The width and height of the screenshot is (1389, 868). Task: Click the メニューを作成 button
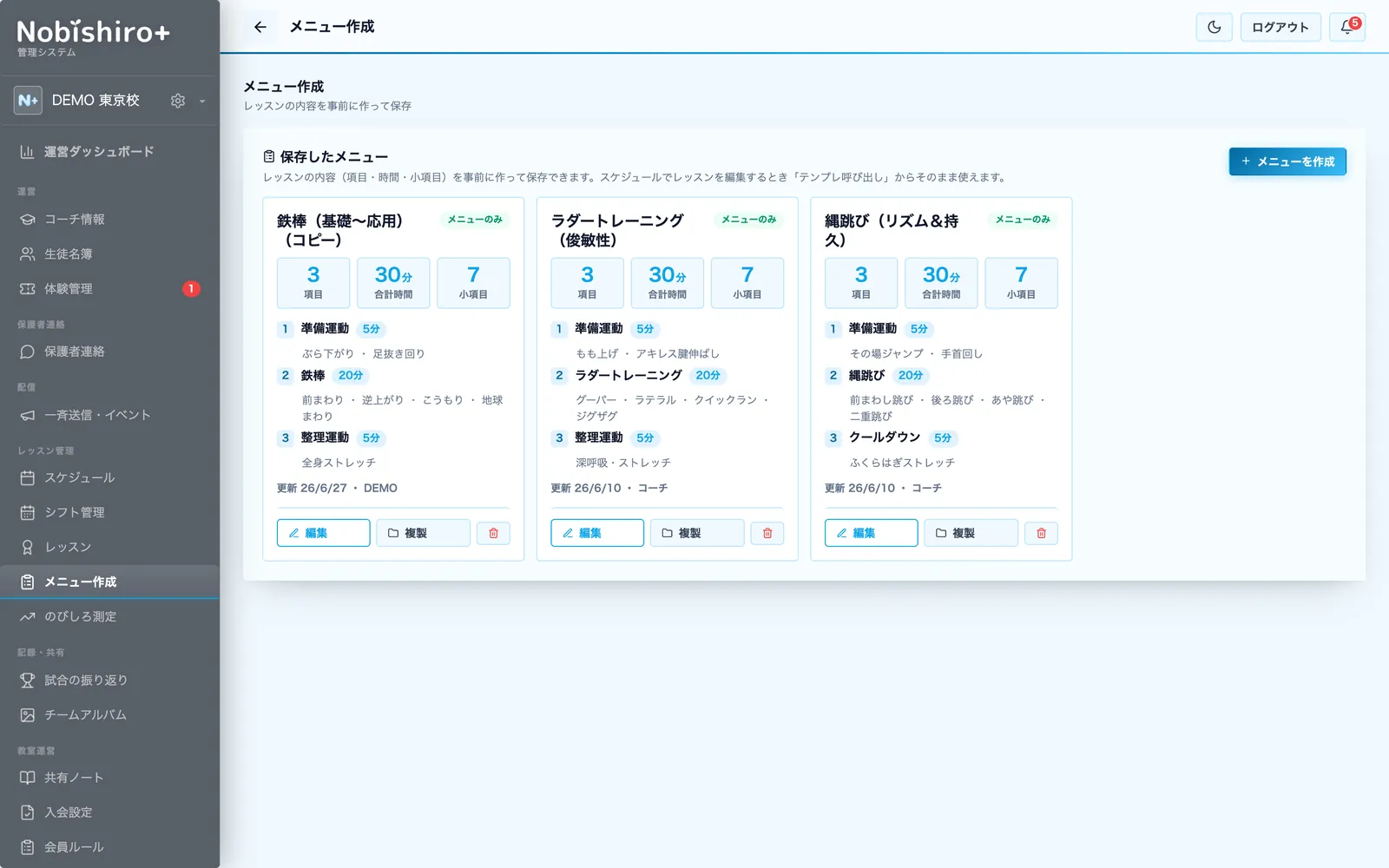(x=1287, y=161)
